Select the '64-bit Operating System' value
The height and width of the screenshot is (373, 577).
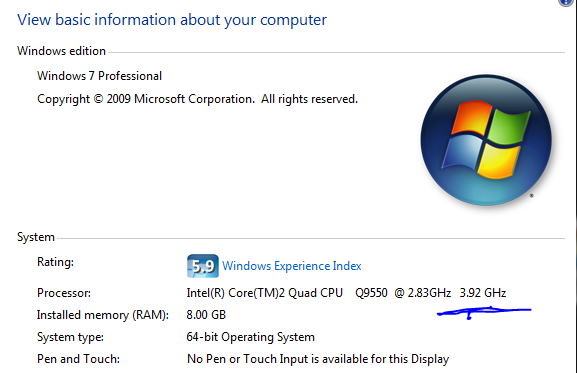click(251, 337)
